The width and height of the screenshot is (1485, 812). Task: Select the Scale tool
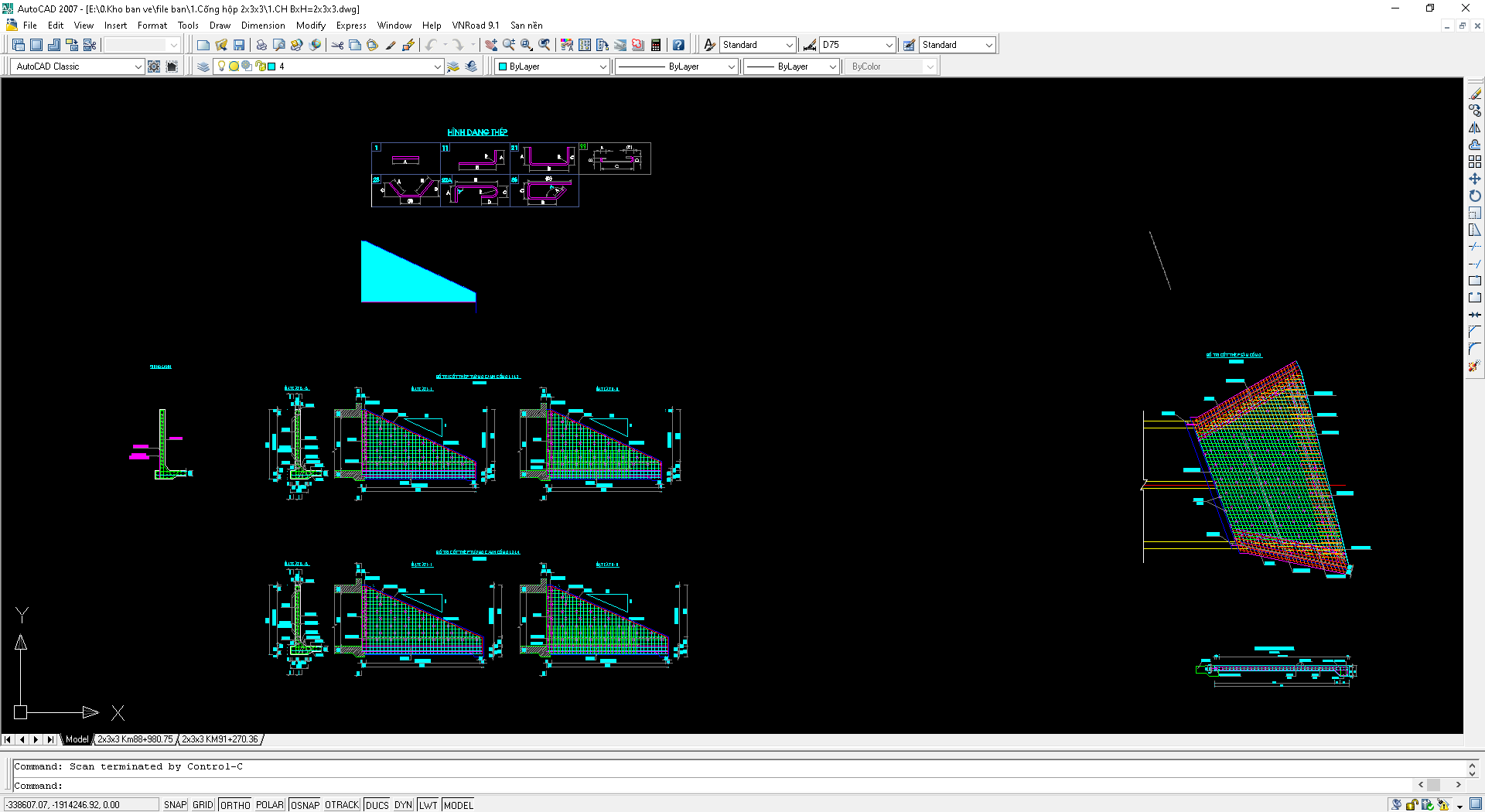[x=1475, y=213]
